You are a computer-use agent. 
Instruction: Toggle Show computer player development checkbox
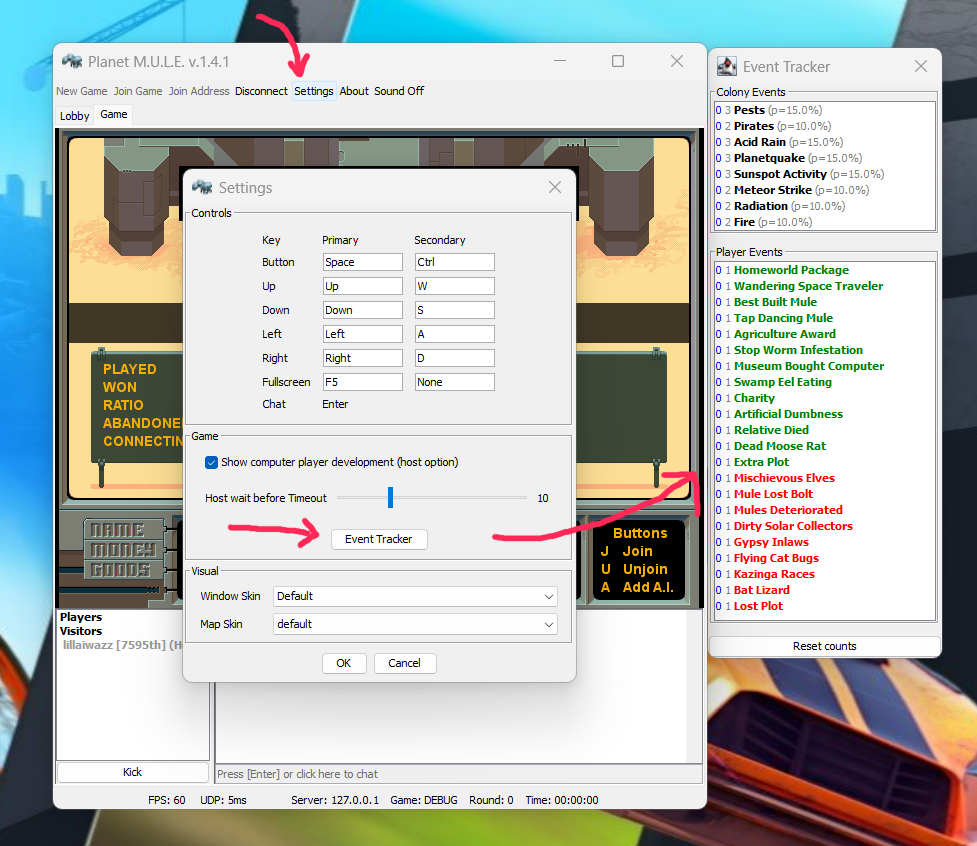tap(211, 462)
